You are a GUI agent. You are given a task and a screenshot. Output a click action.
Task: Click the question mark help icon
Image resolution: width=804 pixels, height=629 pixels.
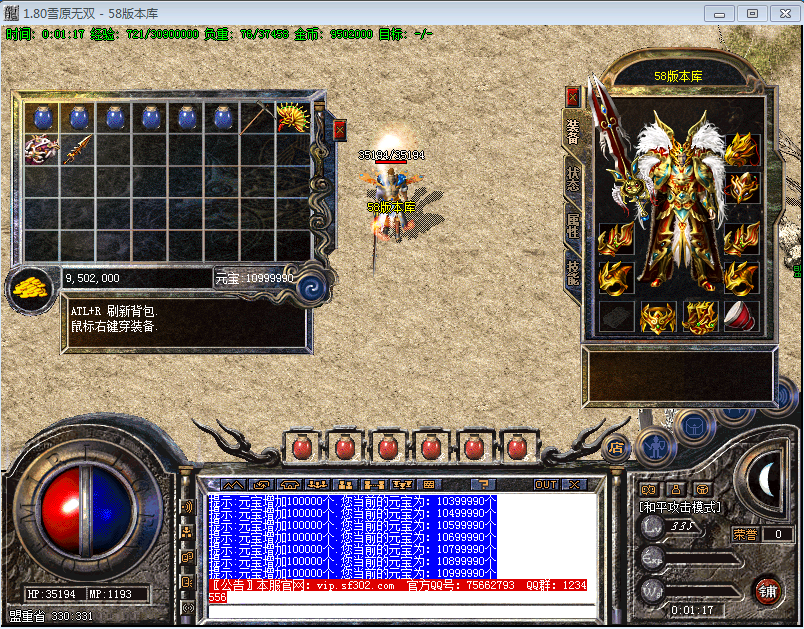(x=483, y=484)
